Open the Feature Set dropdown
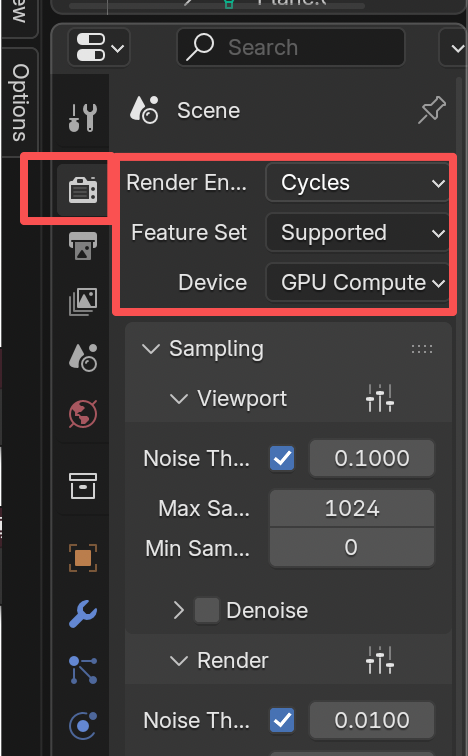Screen dimensions: 468x756 (359, 233)
